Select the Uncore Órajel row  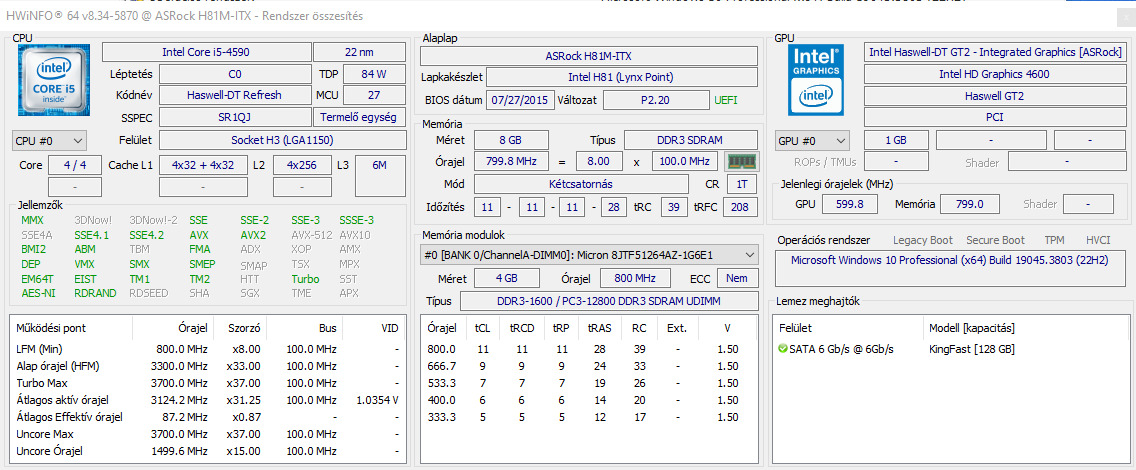[x=207, y=451]
